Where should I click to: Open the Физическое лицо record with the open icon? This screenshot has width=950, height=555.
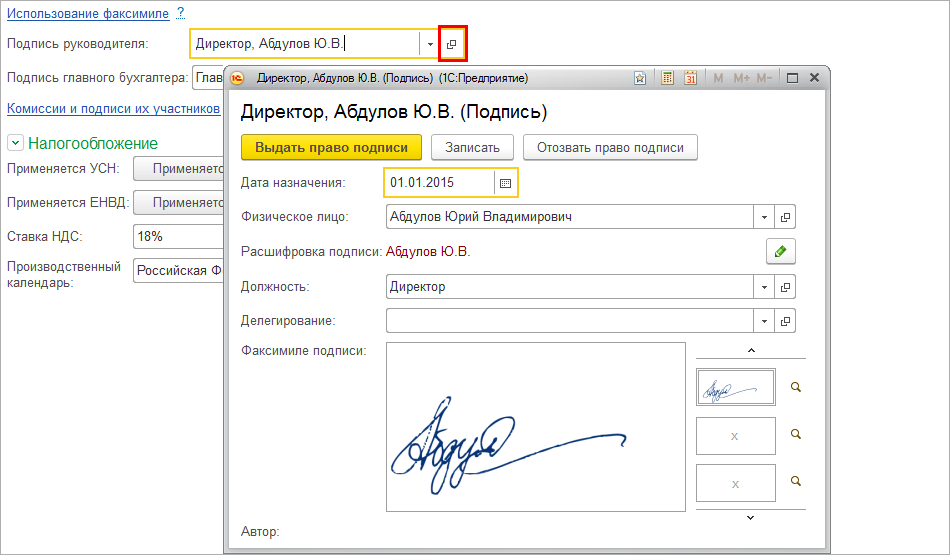tap(785, 217)
